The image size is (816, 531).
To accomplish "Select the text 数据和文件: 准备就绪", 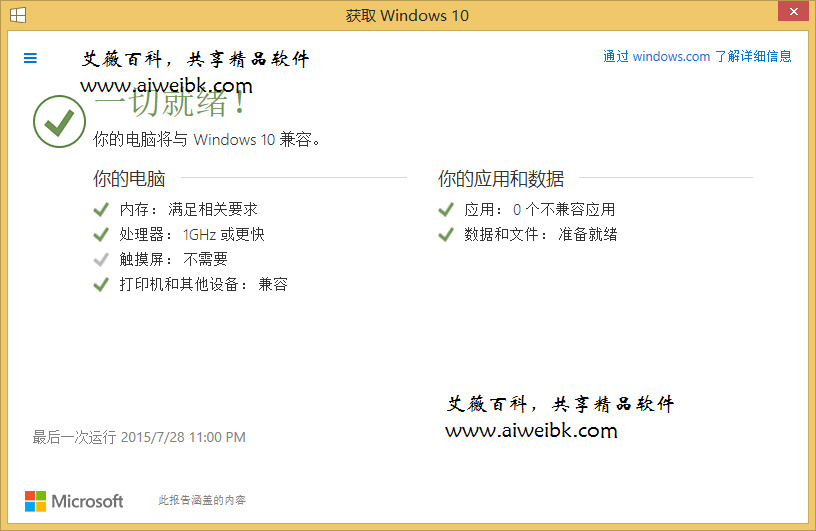I will tap(541, 234).
